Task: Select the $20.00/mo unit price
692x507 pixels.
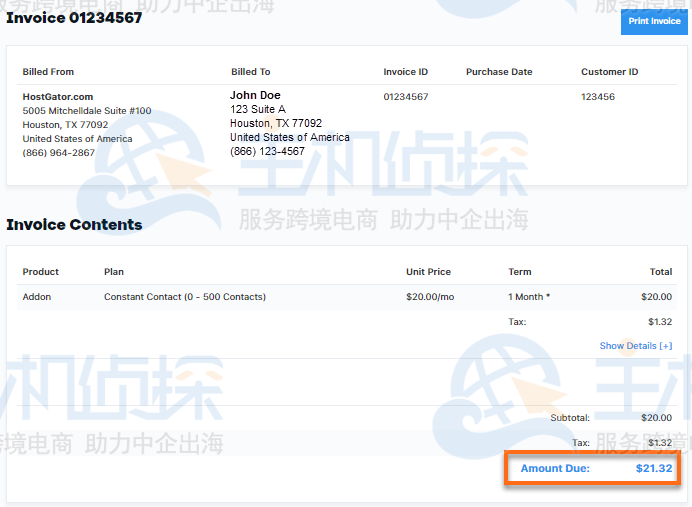Action: pos(430,297)
